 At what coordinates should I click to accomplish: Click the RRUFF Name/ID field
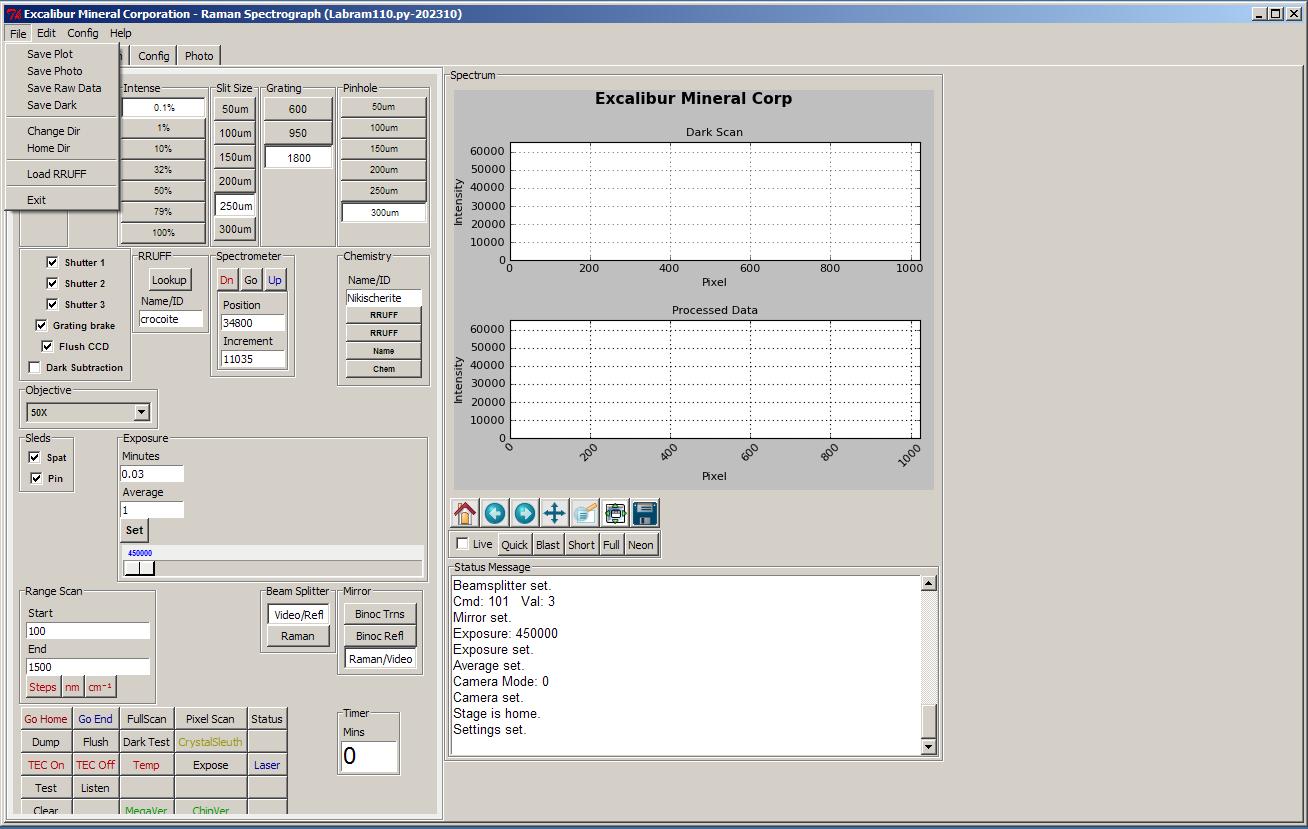[171, 319]
